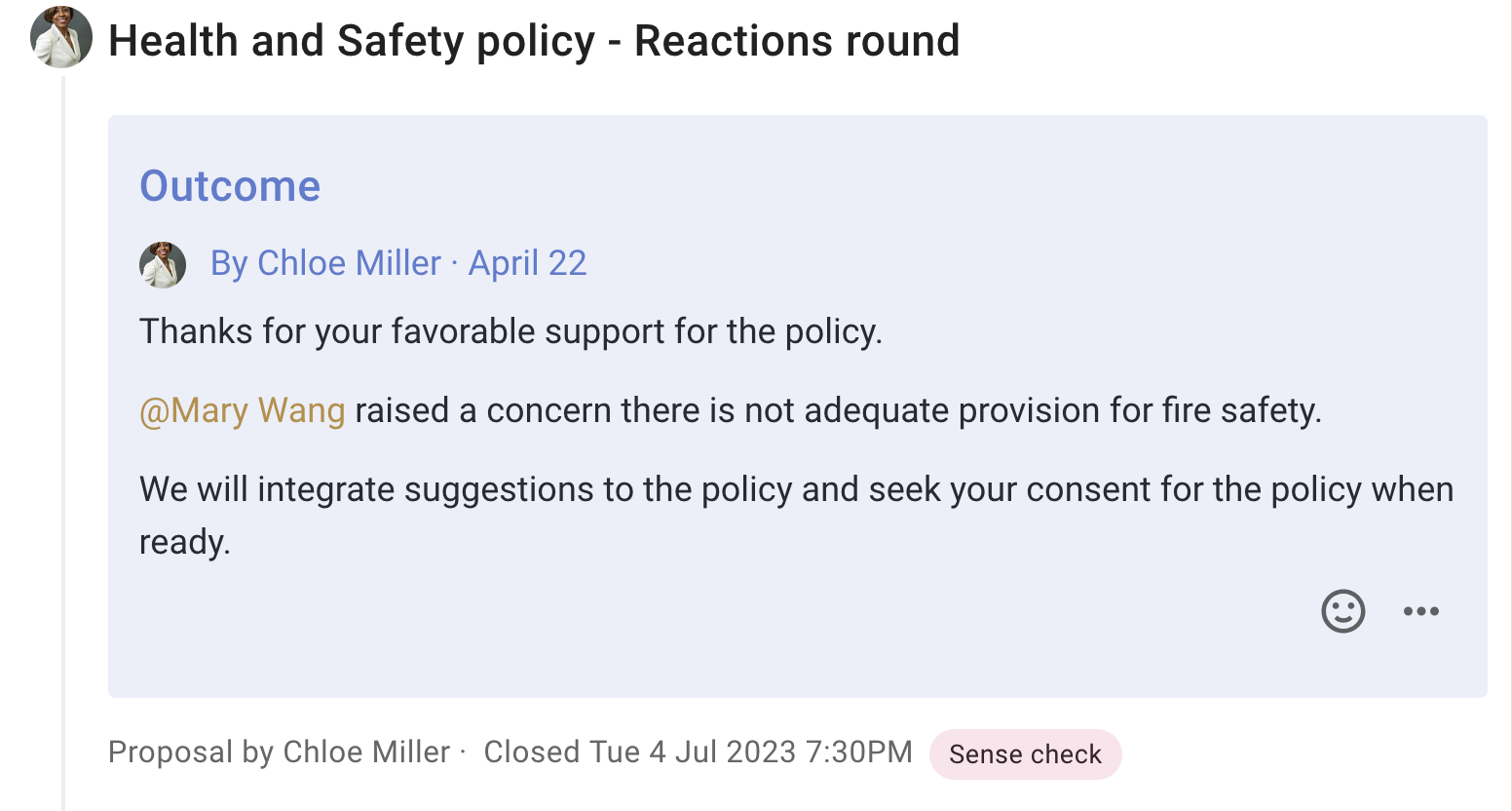Open the @Mary Wang mention
The width and height of the screenshot is (1512, 811).
pyautogui.click(x=243, y=410)
